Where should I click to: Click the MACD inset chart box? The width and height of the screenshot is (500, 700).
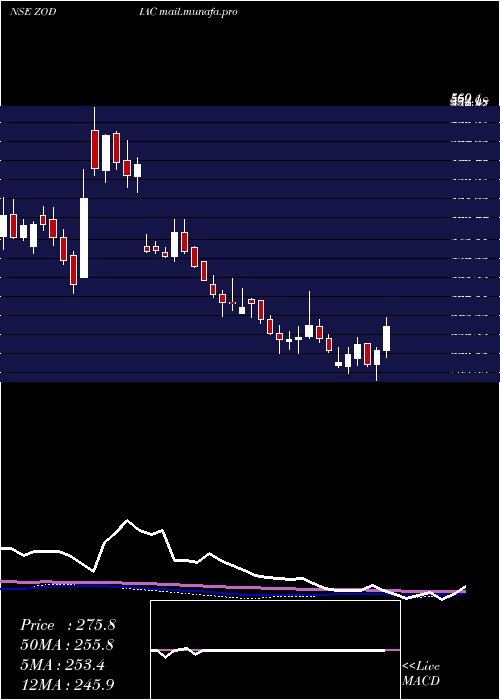coord(275,650)
